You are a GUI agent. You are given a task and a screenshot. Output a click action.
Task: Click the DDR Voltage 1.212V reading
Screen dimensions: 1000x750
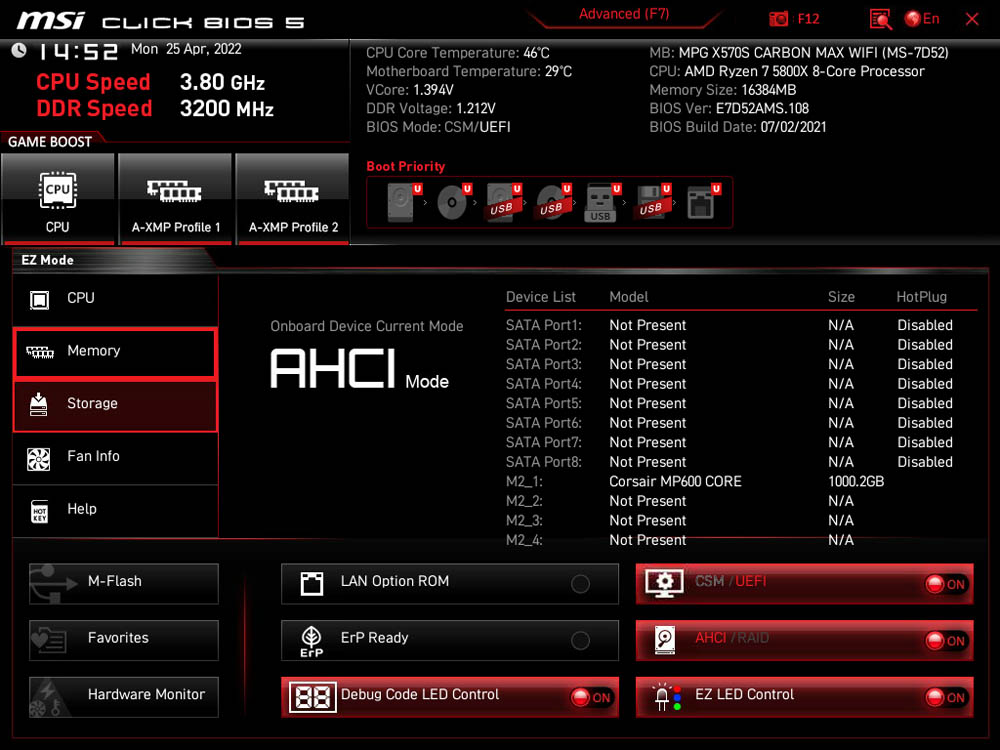point(430,108)
